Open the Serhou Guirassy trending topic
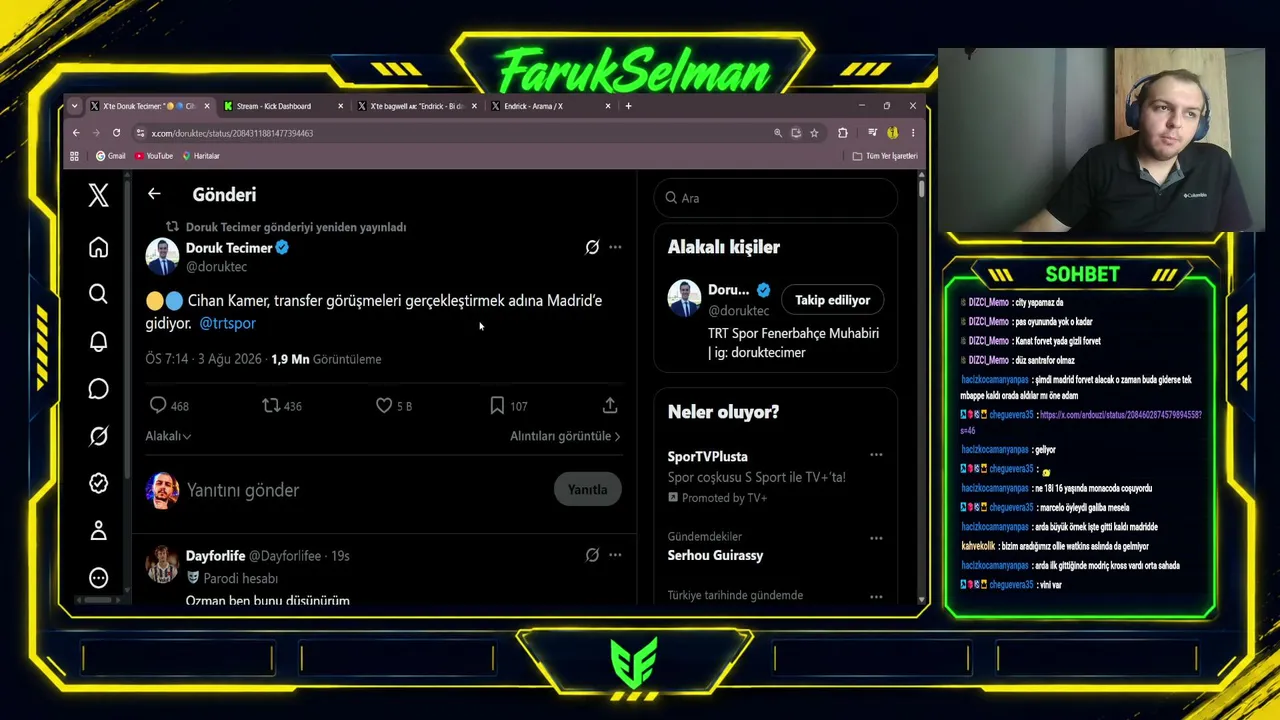Image resolution: width=1280 pixels, height=720 pixels. tap(715, 555)
